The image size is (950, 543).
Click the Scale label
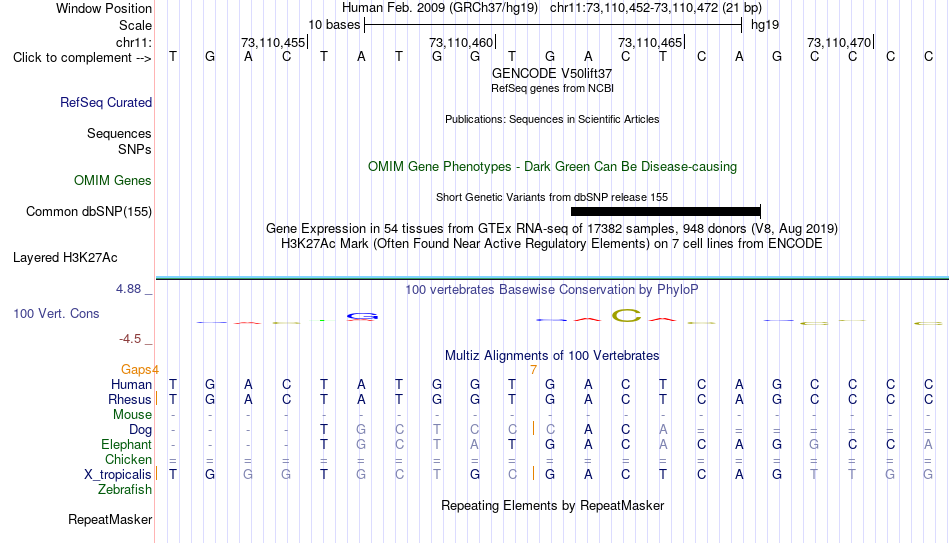pos(135,25)
